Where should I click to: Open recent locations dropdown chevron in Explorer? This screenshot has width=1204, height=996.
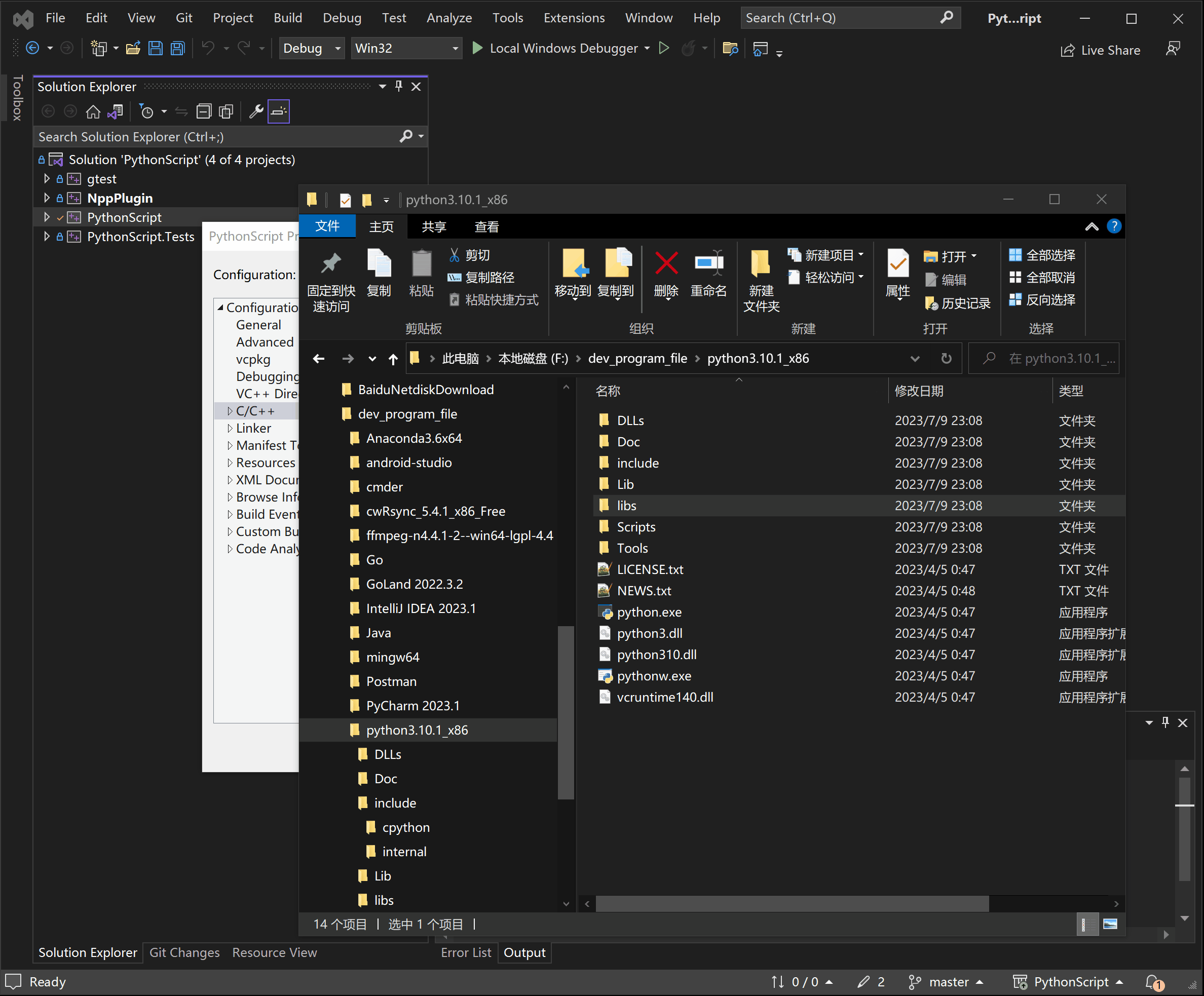(x=372, y=359)
